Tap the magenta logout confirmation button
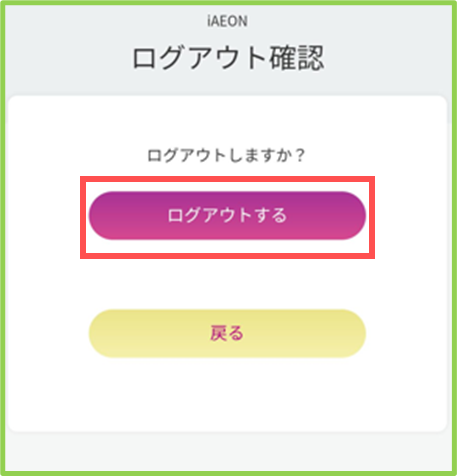 227,215
